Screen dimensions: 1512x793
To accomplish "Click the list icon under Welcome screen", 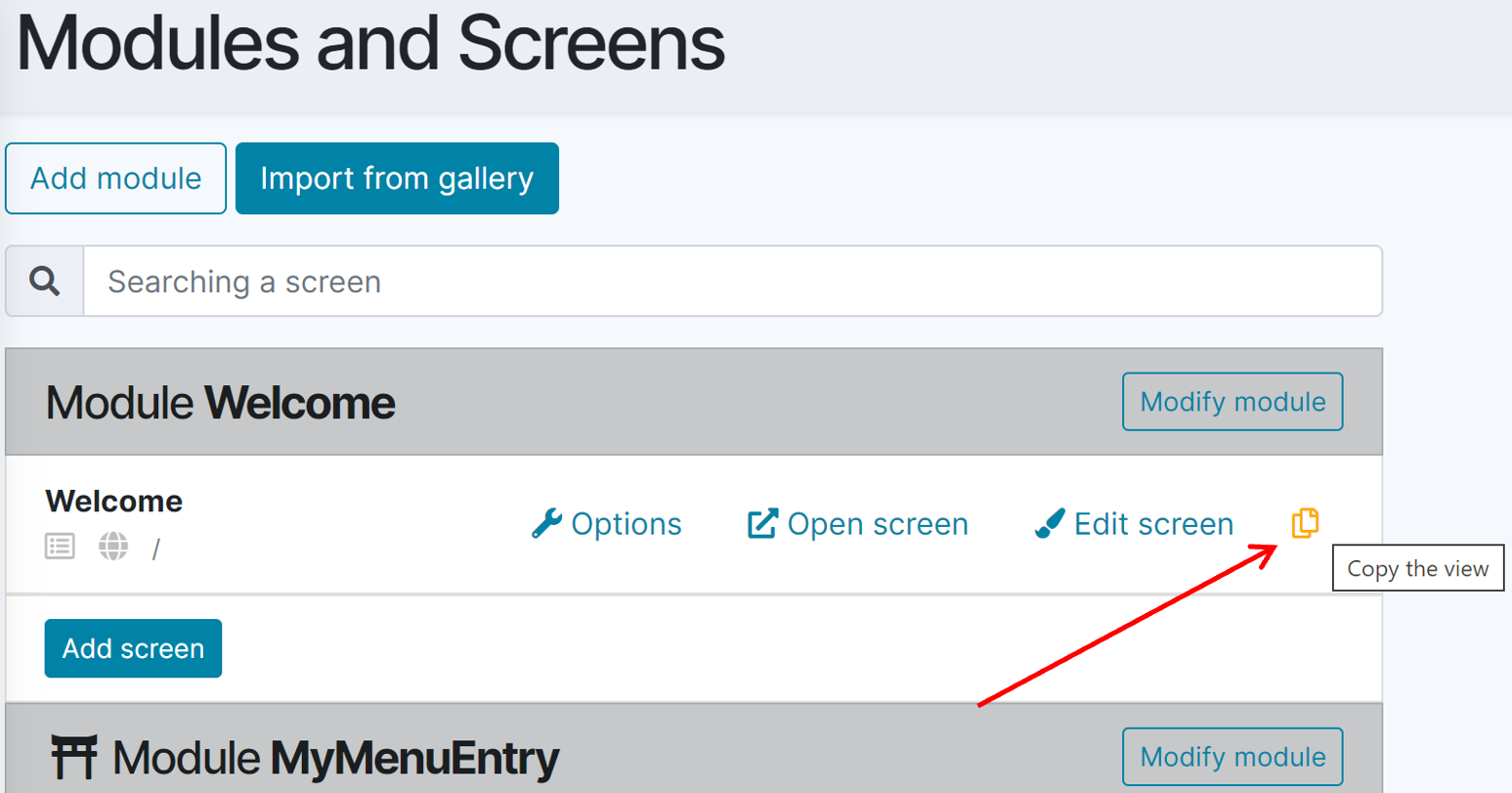I will pos(60,546).
